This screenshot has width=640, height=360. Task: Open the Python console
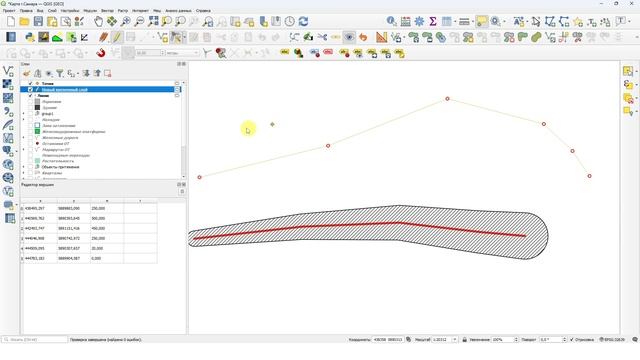click(x=30, y=38)
